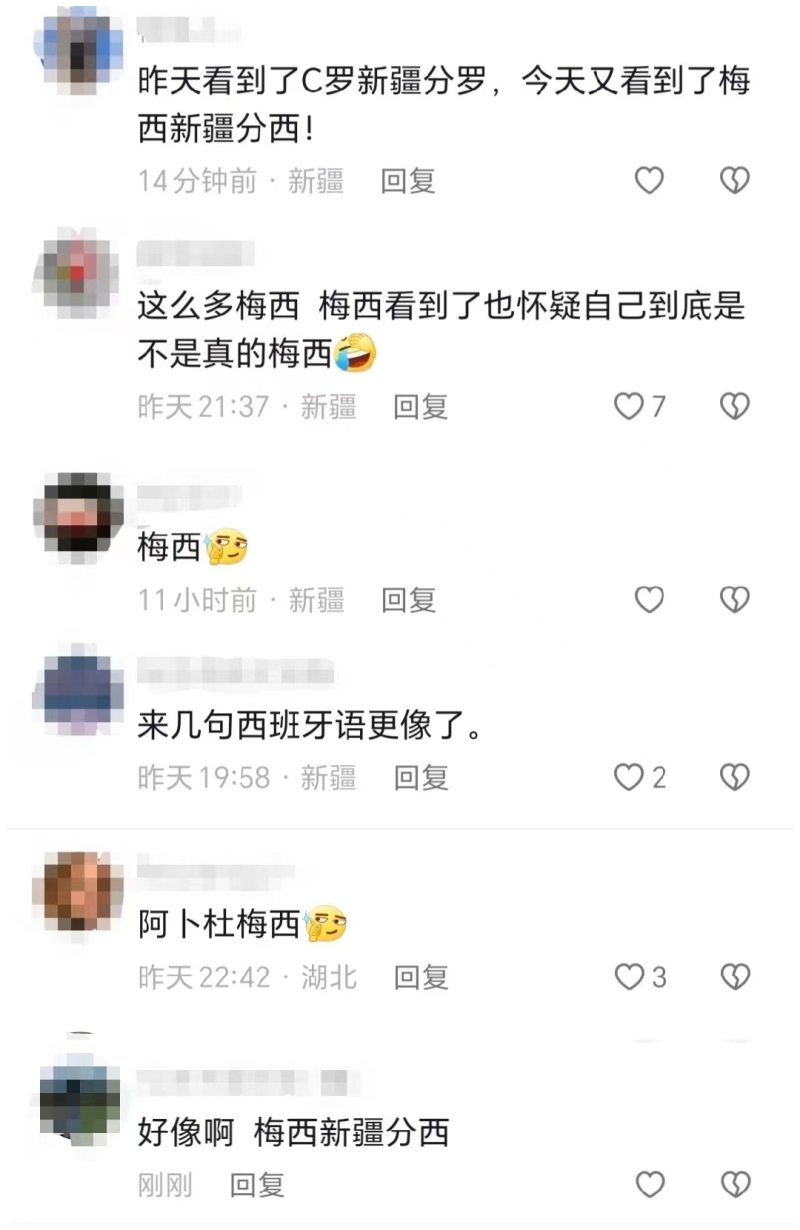
Task: Dislike the 好像啊 comment posted 刚刚
Action: [x=735, y=1184]
